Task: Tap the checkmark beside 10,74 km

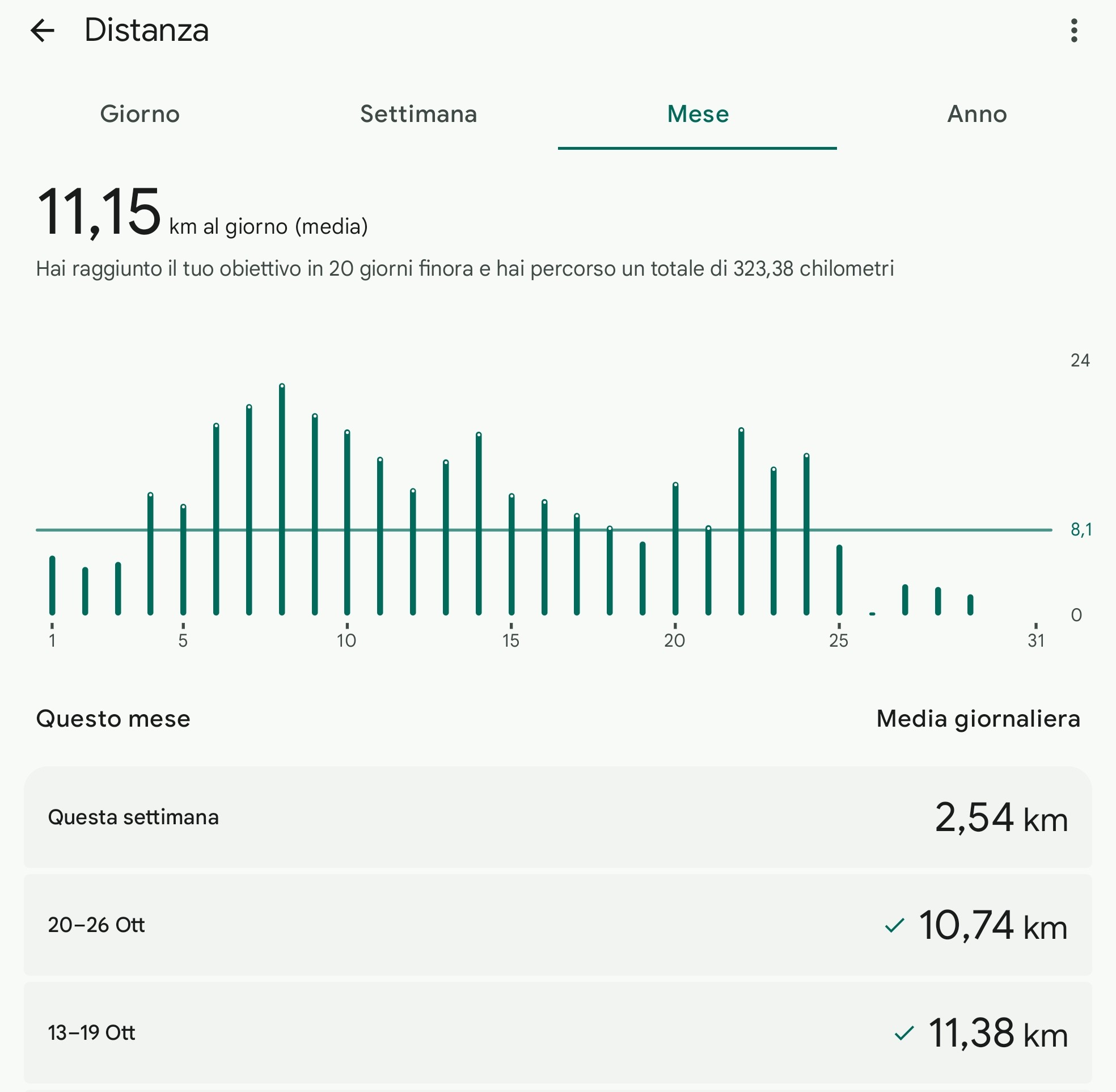Action: (894, 925)
